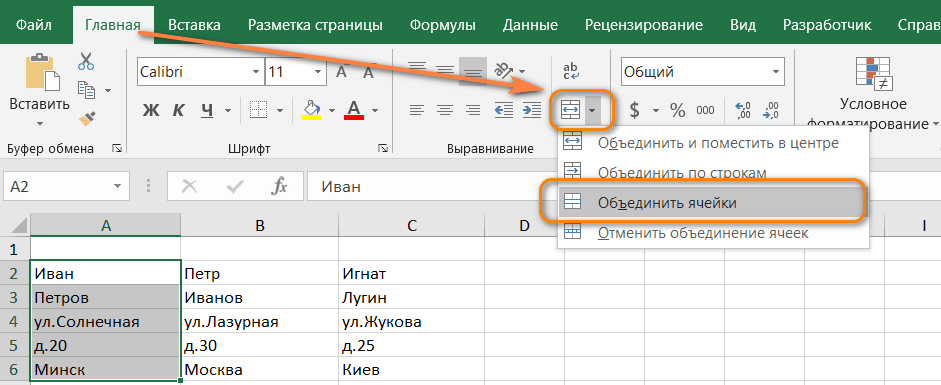Open the Файл tab

(x=34, y=25)
